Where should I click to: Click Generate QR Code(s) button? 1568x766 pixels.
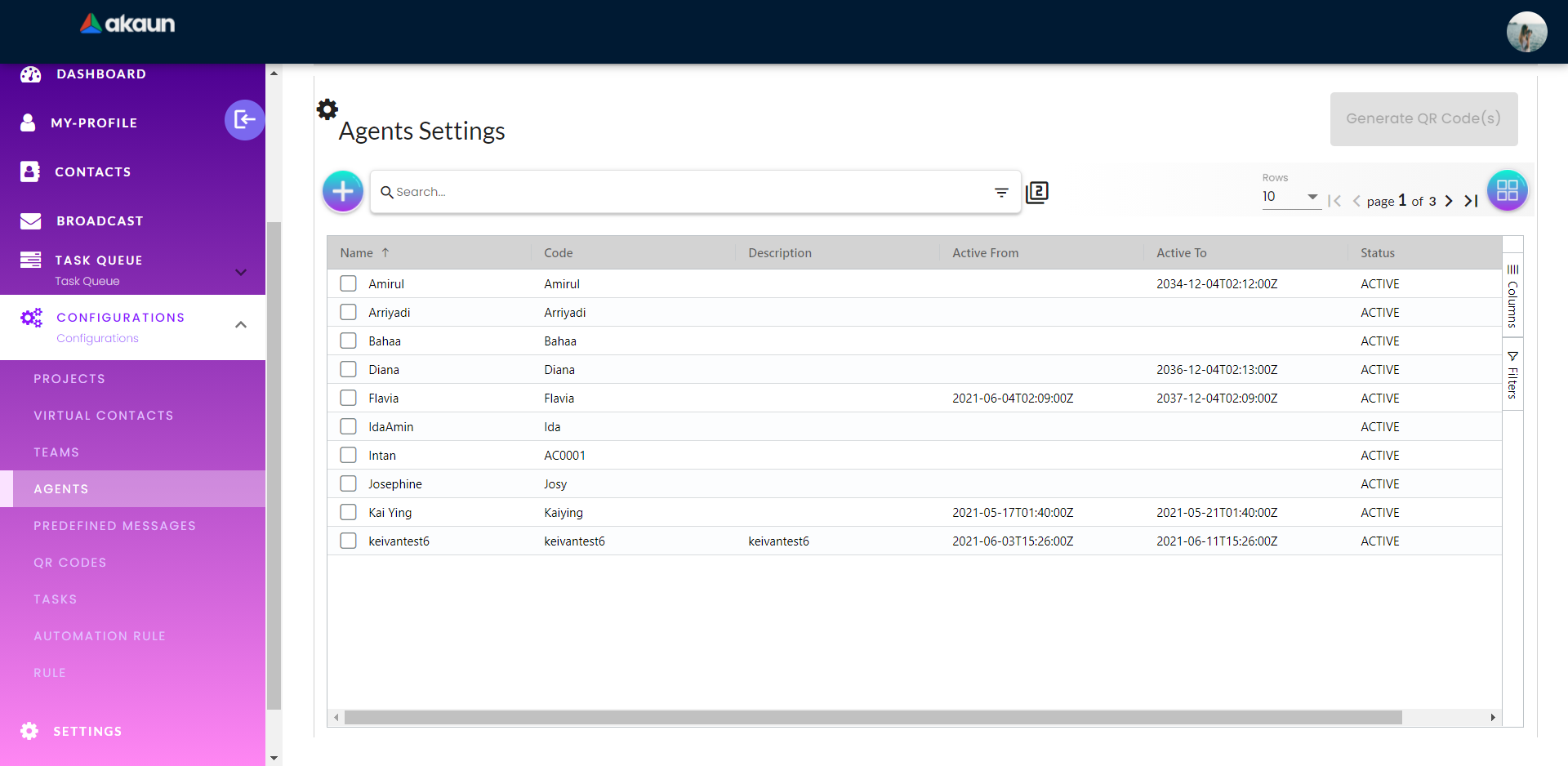[x=1423, y=119]
